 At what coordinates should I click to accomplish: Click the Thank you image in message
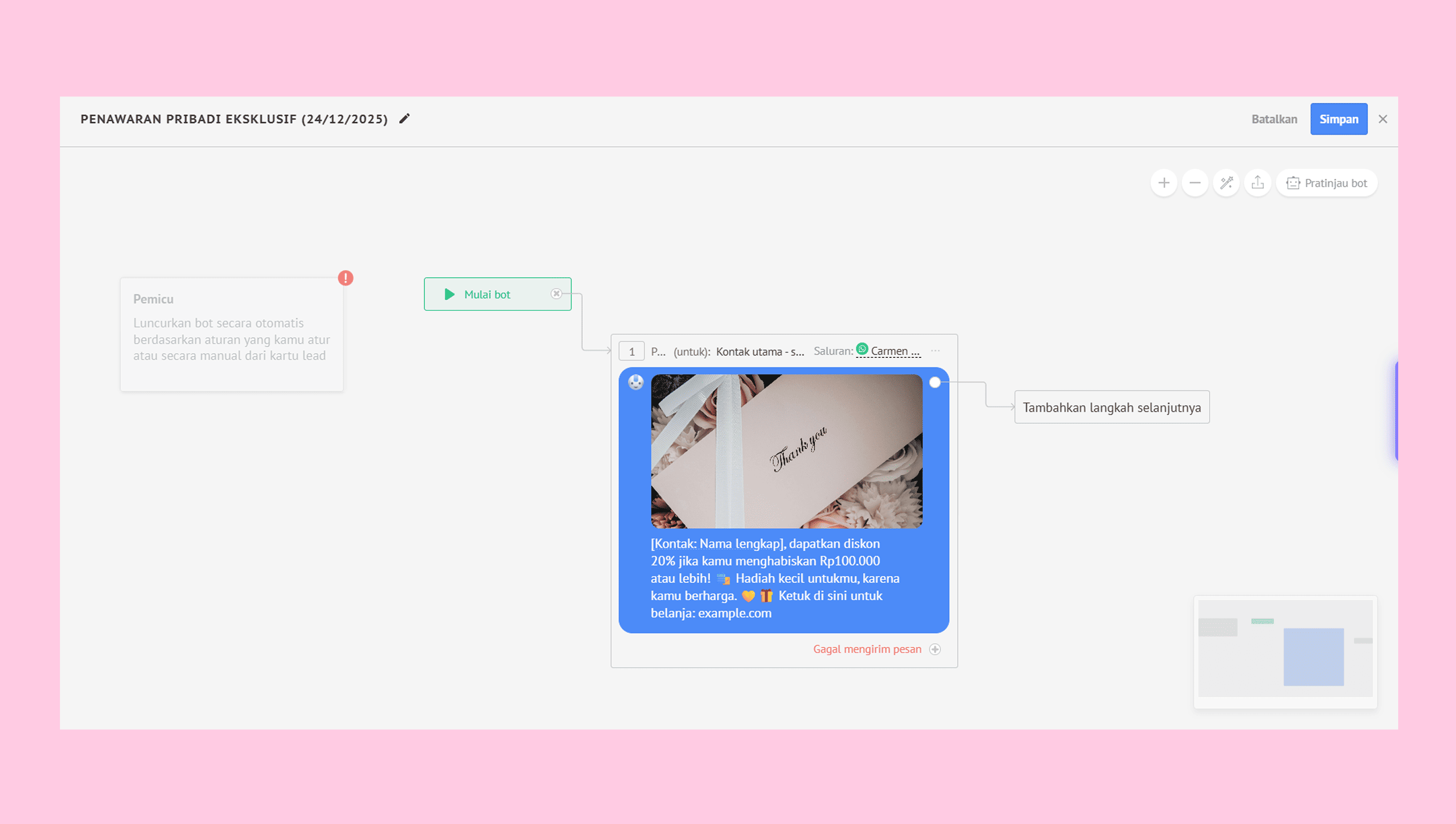[786, 451]
